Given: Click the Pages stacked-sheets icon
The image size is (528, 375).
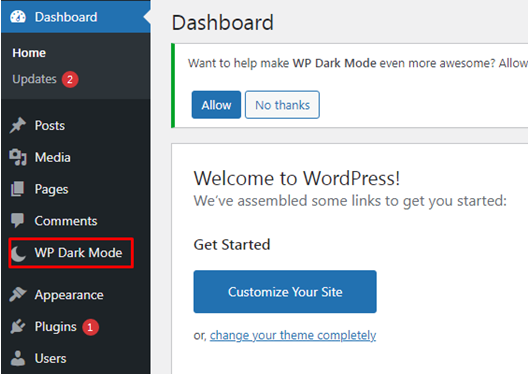Looking at the screenshot, I should click(18, 189).
